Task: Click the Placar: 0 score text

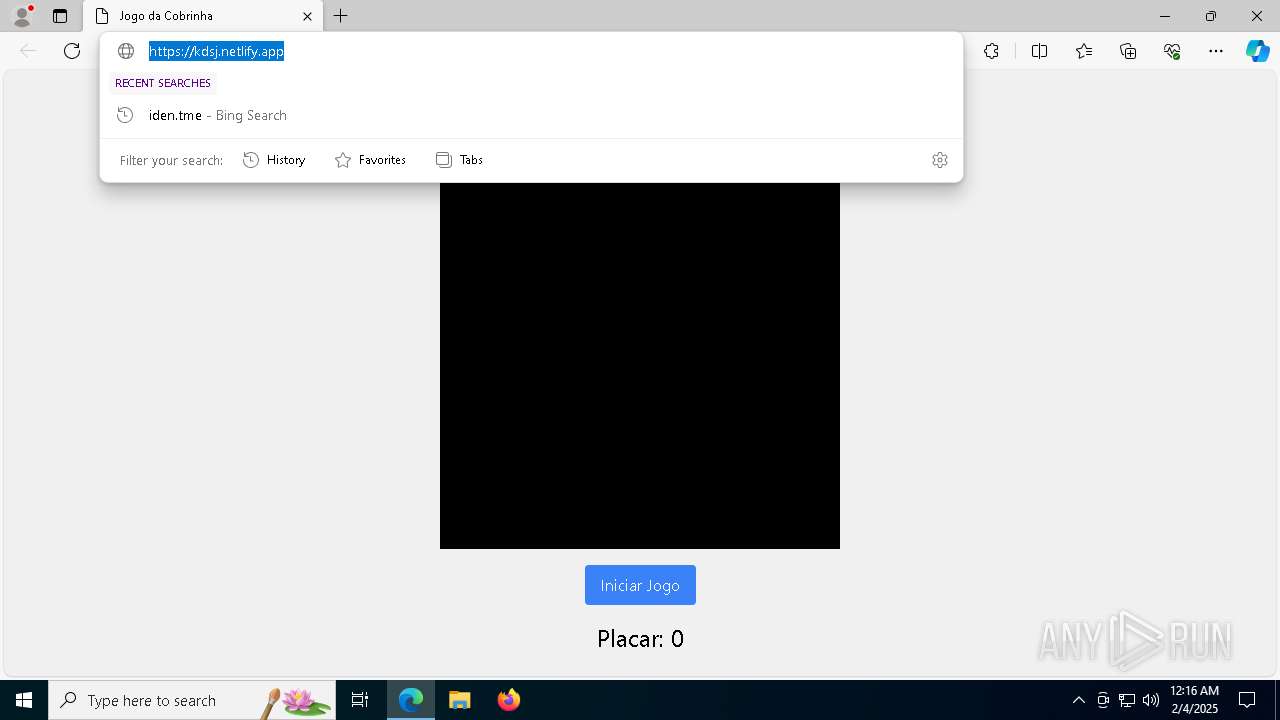Action: [640, 639]
